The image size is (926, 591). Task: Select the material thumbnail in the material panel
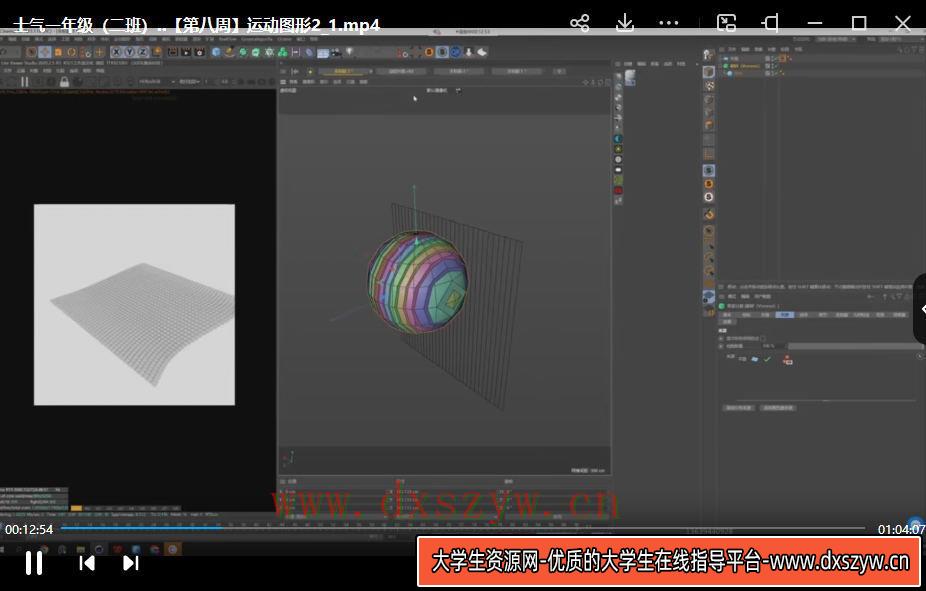coord(630,77)
